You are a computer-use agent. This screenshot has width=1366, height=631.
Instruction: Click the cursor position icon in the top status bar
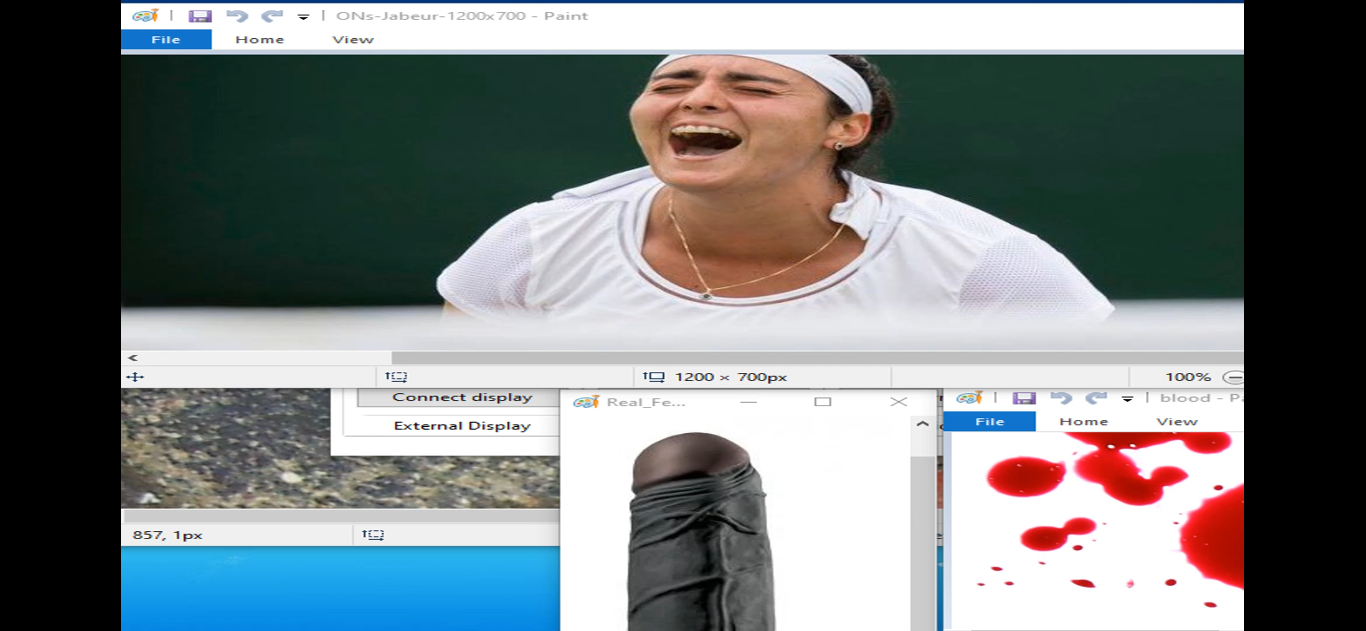point(135,377)
